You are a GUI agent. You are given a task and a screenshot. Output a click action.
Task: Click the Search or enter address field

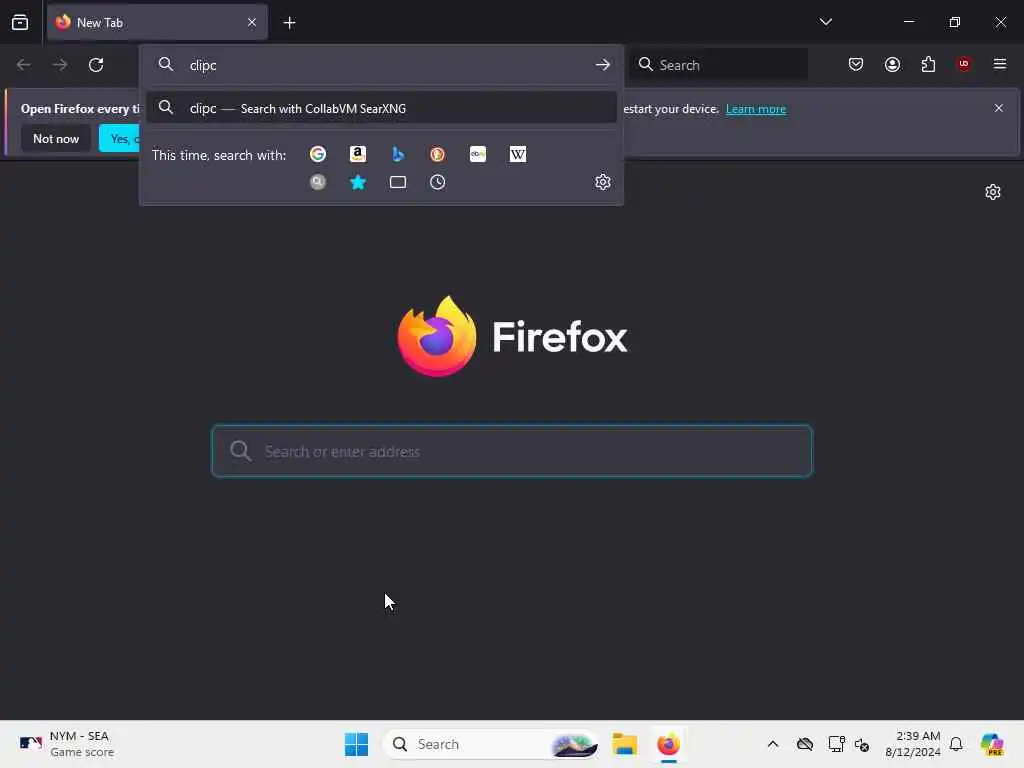(512, 451)
